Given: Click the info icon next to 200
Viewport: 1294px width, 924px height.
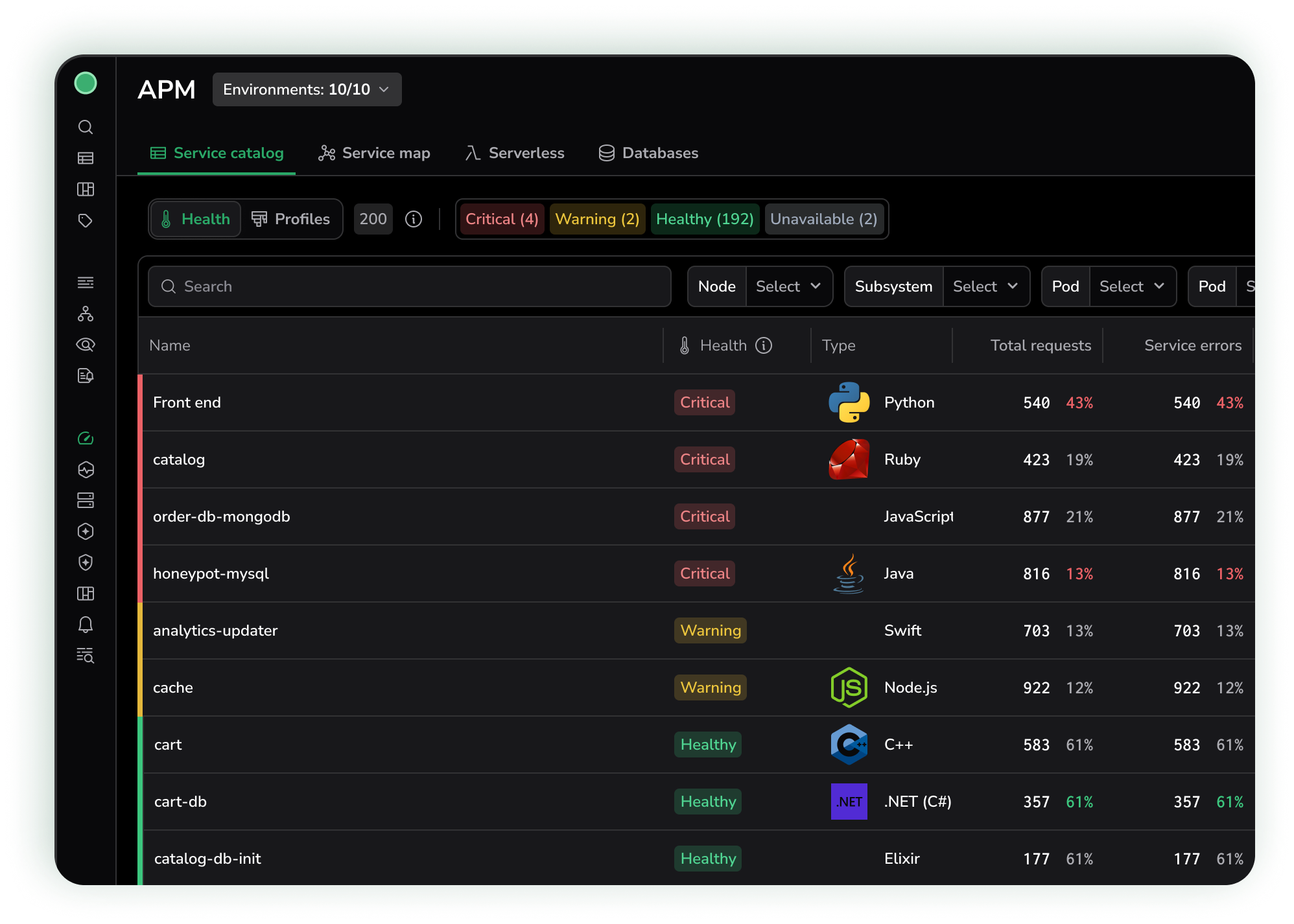Looking at the screenshot, I should click(x=414, y=219).
